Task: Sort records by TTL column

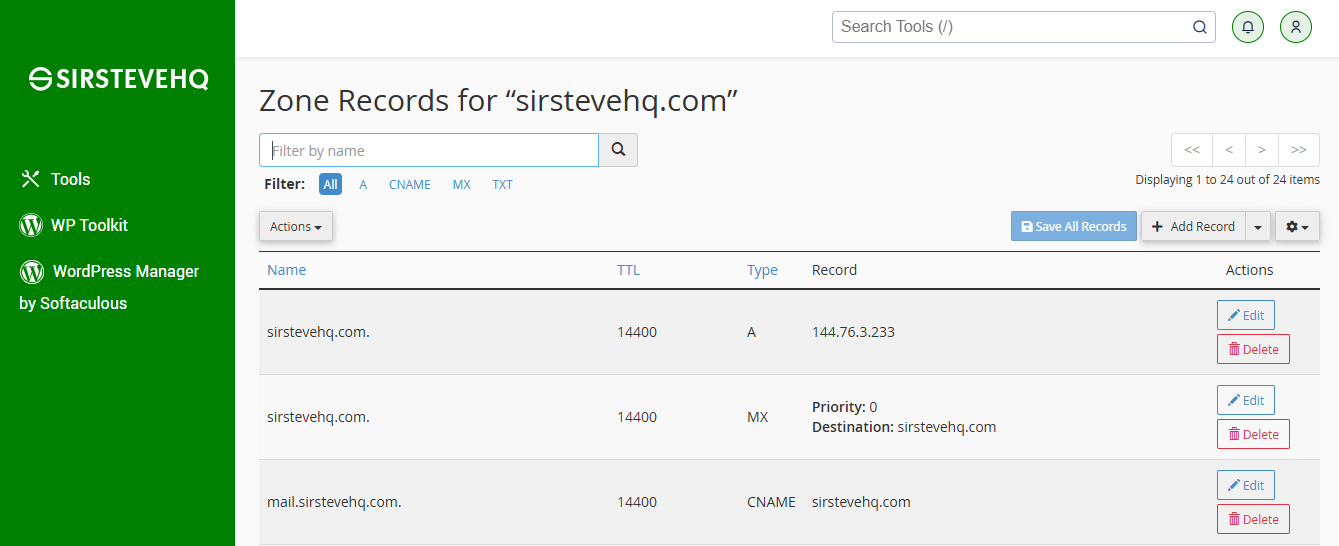Action: pyautogui.click(x=628, y=270)
